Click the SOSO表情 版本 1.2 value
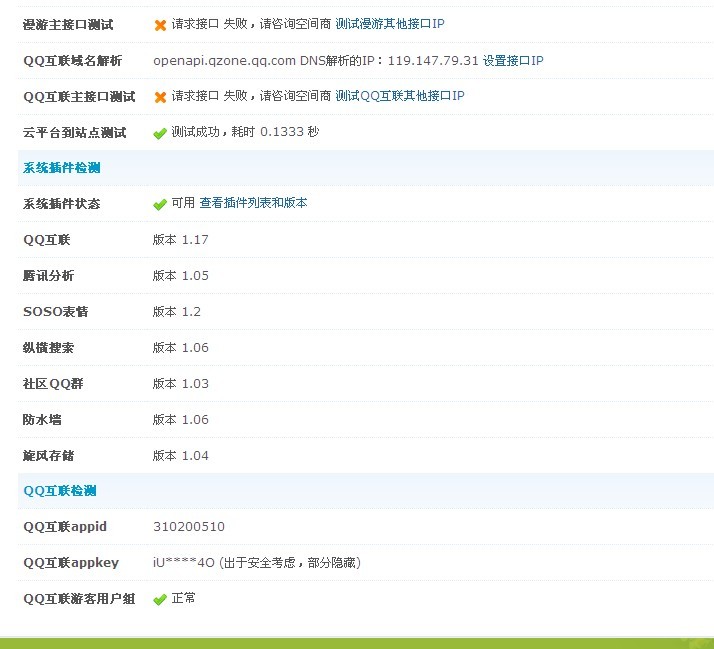The height and width of the screenshot is (649, 714). 177,312
